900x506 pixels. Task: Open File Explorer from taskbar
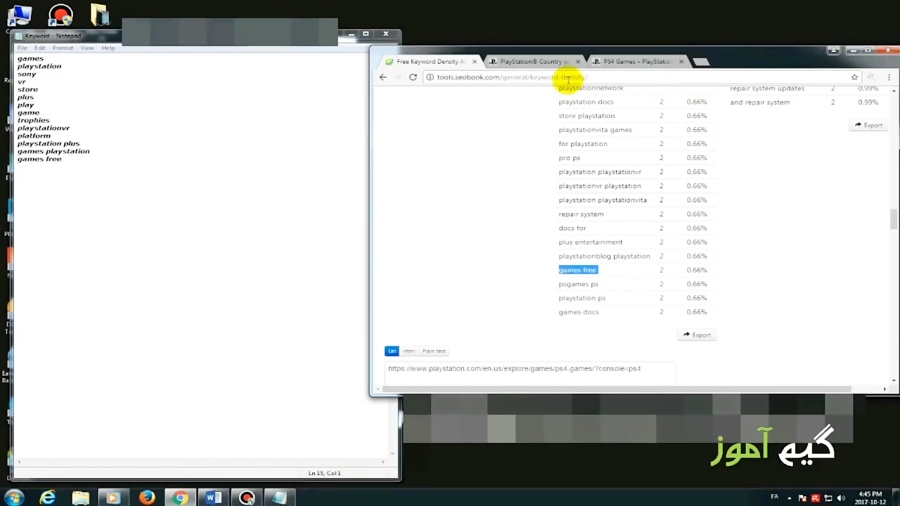pyautogui.click(x=80, y=497)
